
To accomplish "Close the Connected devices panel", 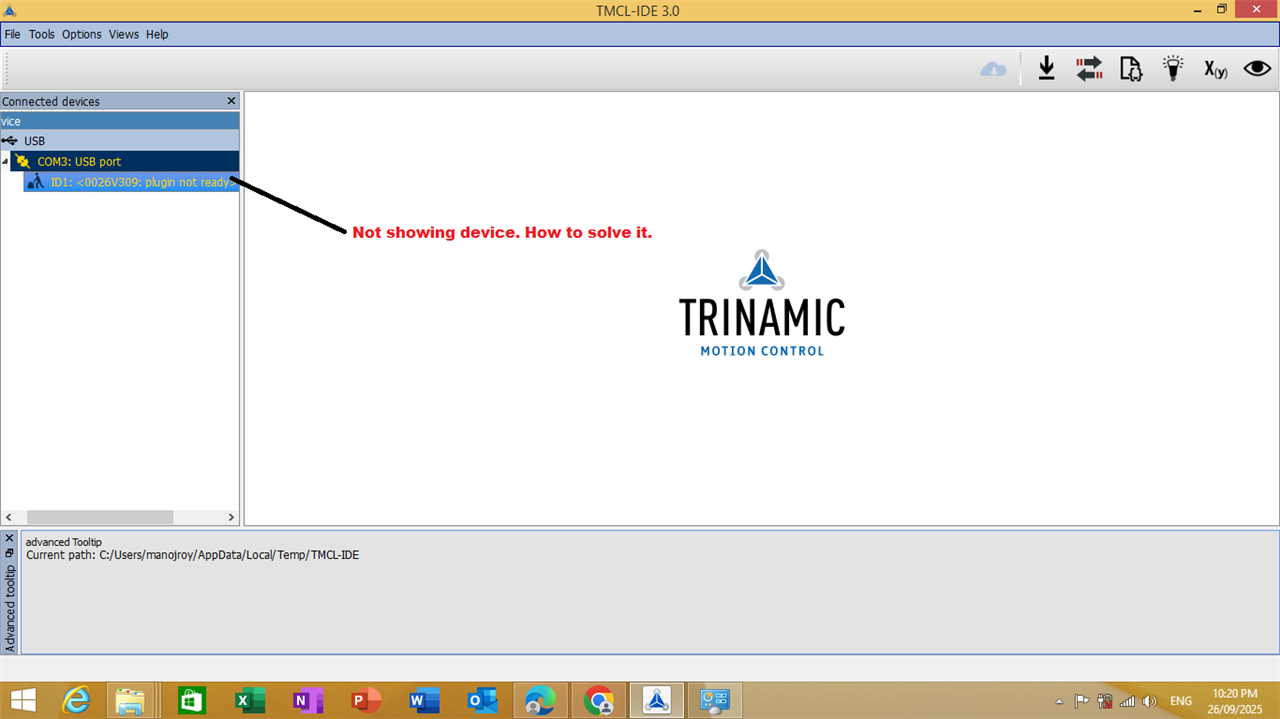I will point(232,101).
